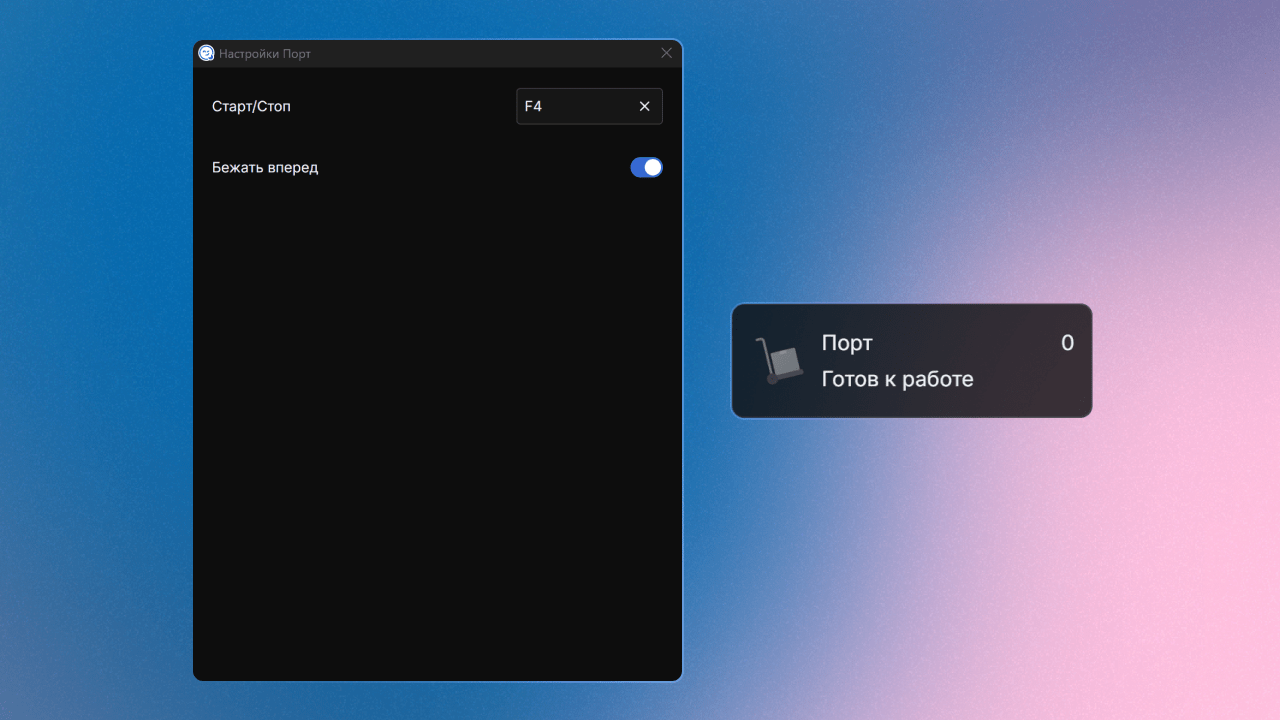Viewport: 1280px width, 720px height.
Task: Click the F4 text inside the hotkey field
Action: pyautogui.click(x=533, y=106)
